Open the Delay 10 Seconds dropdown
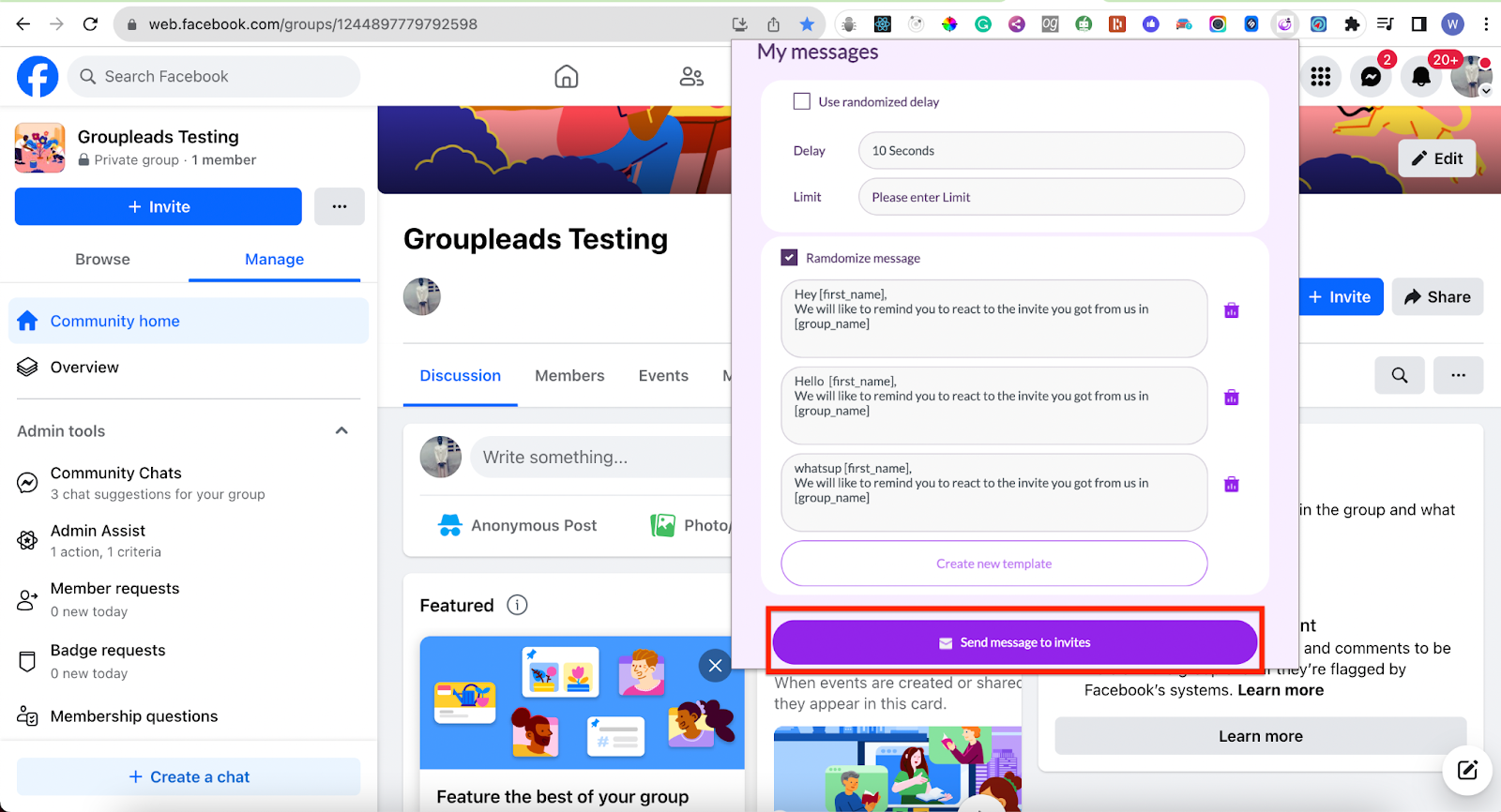The width and height of the screenshot is (1501, 812). pos(1051,150)
